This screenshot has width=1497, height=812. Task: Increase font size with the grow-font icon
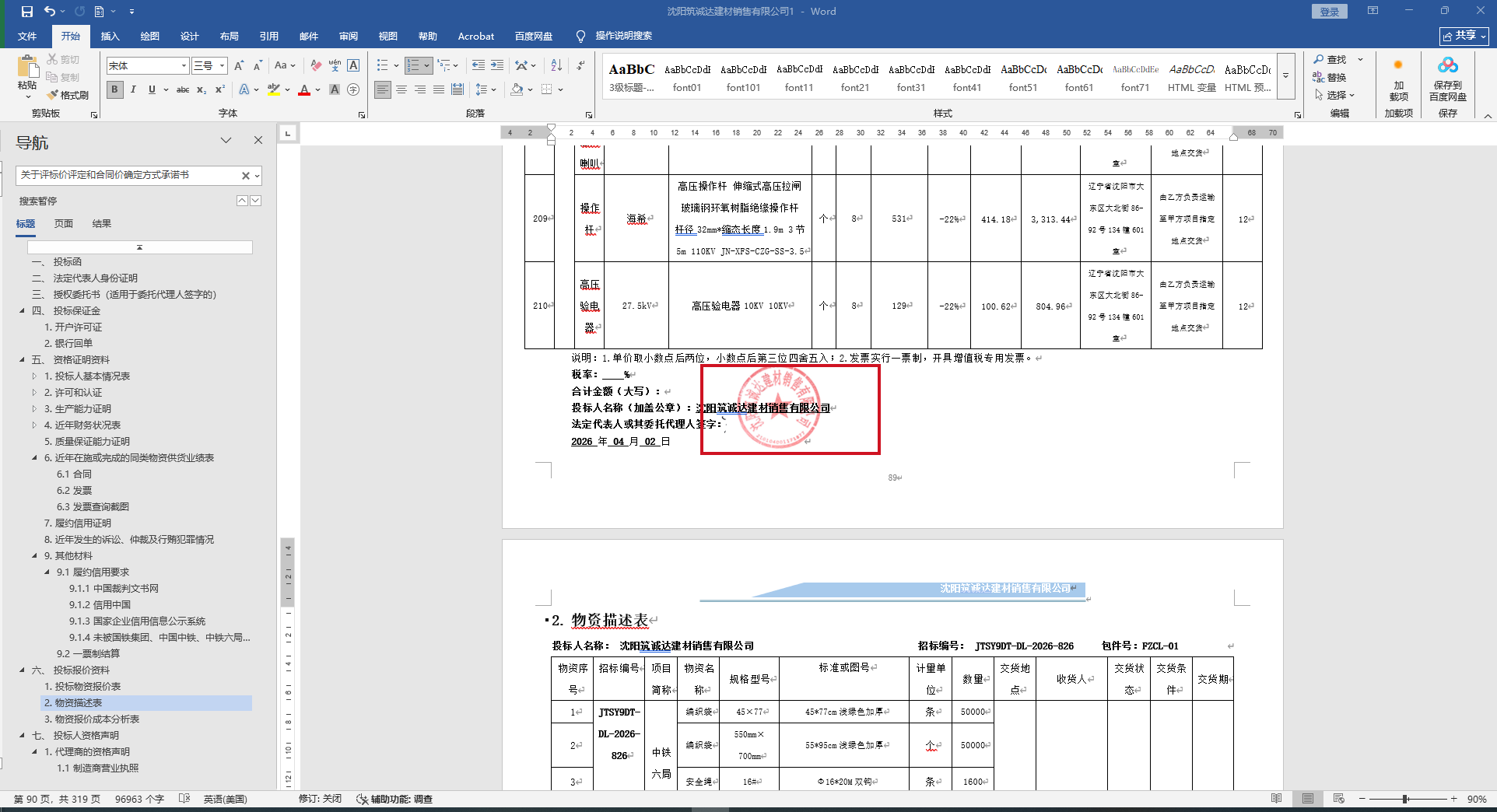(239, 66)
